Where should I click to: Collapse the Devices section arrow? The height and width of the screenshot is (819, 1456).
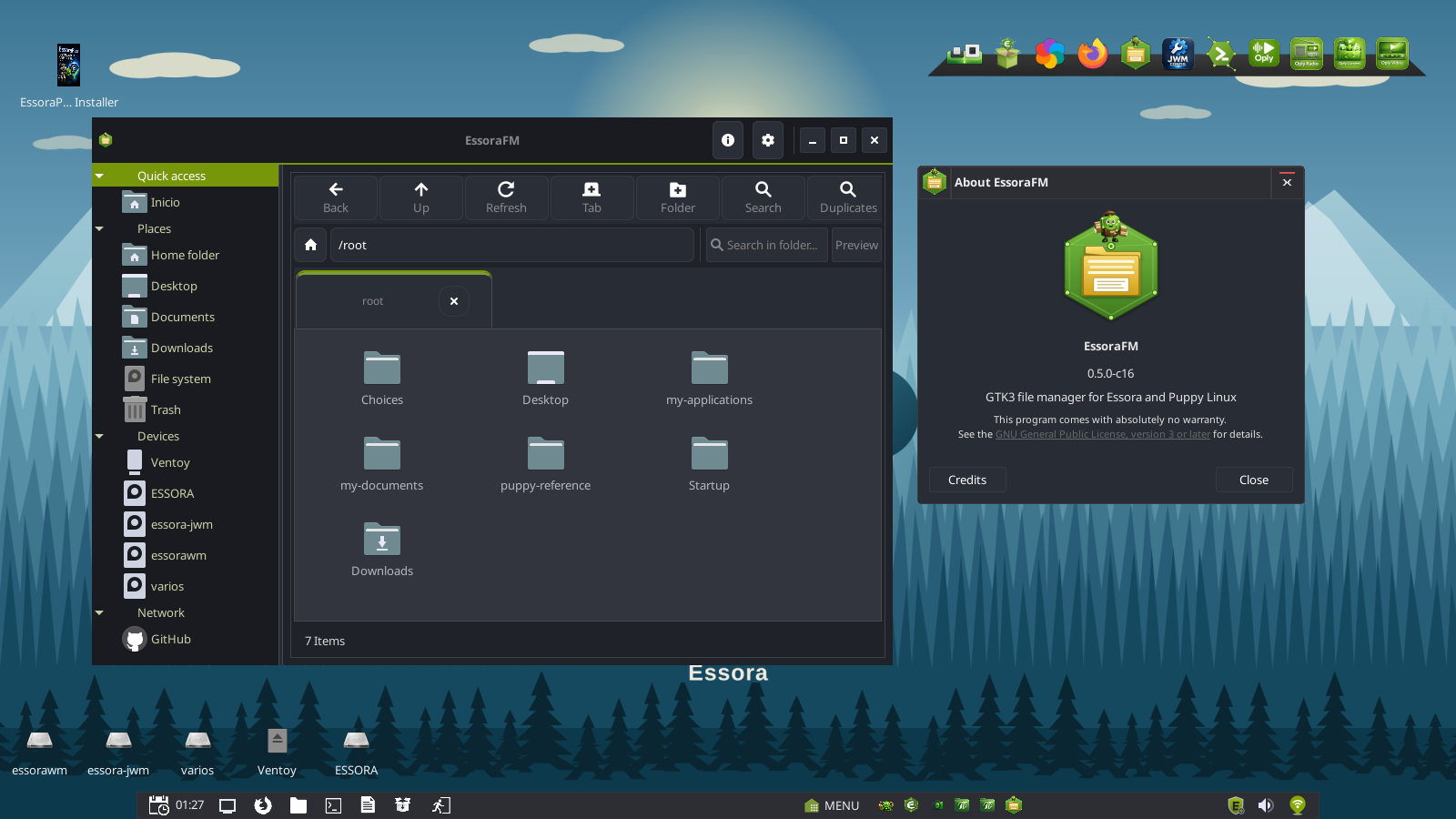[99, 436]
